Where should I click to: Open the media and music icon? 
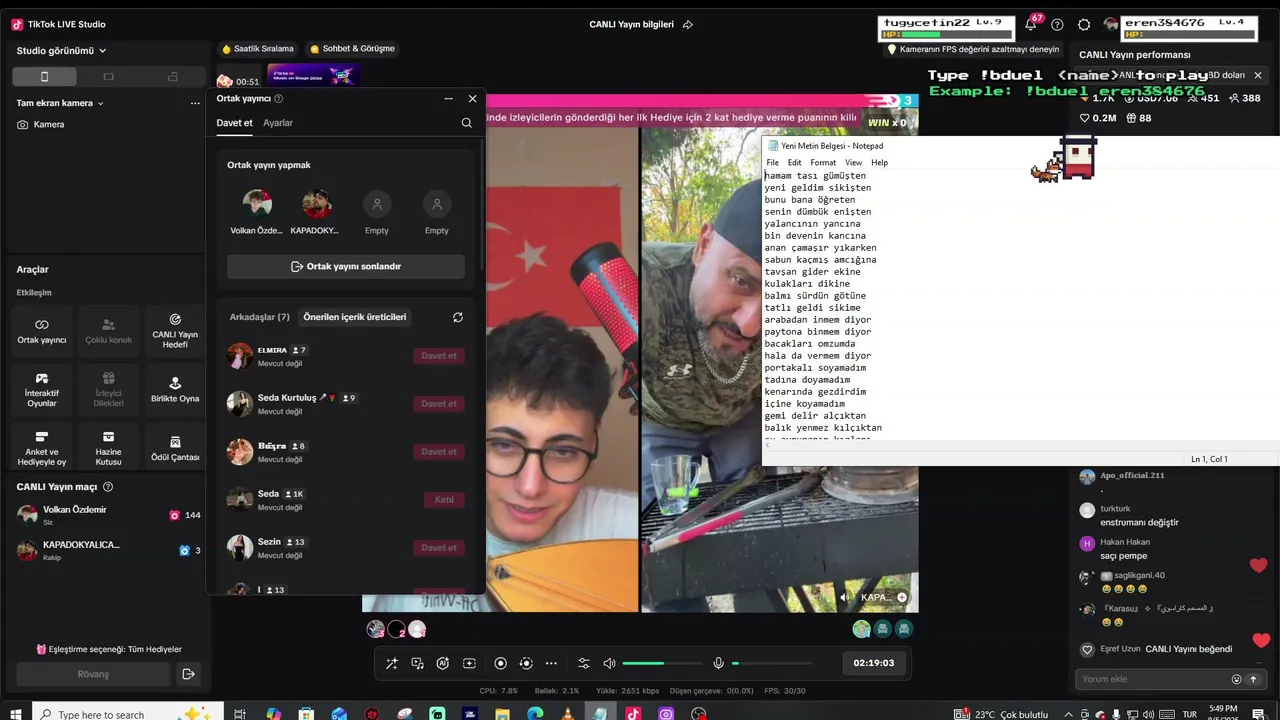point(417,663)
